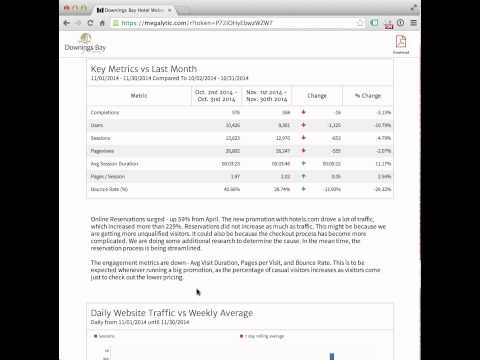
Task: Click the up arrow in Pages / Session row
Action: coord(303,176)
